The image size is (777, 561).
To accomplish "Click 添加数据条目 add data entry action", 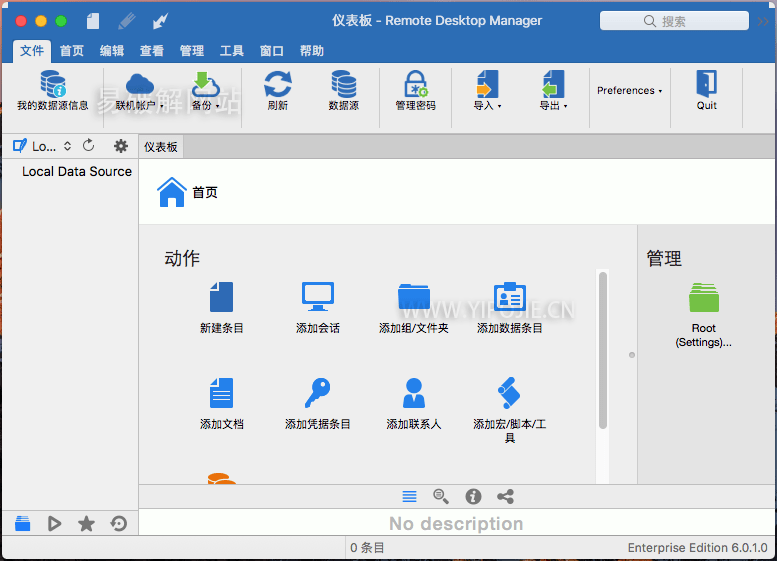I will [509, 308].
